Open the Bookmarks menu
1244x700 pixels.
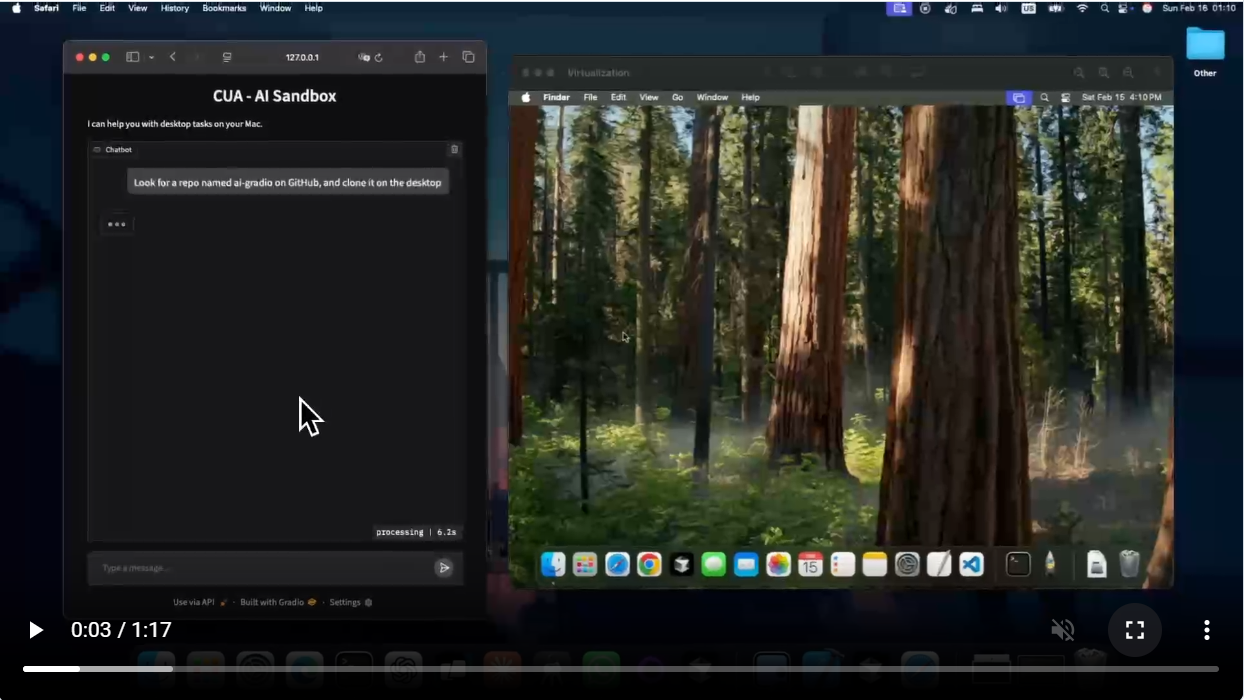click(224, 8)
